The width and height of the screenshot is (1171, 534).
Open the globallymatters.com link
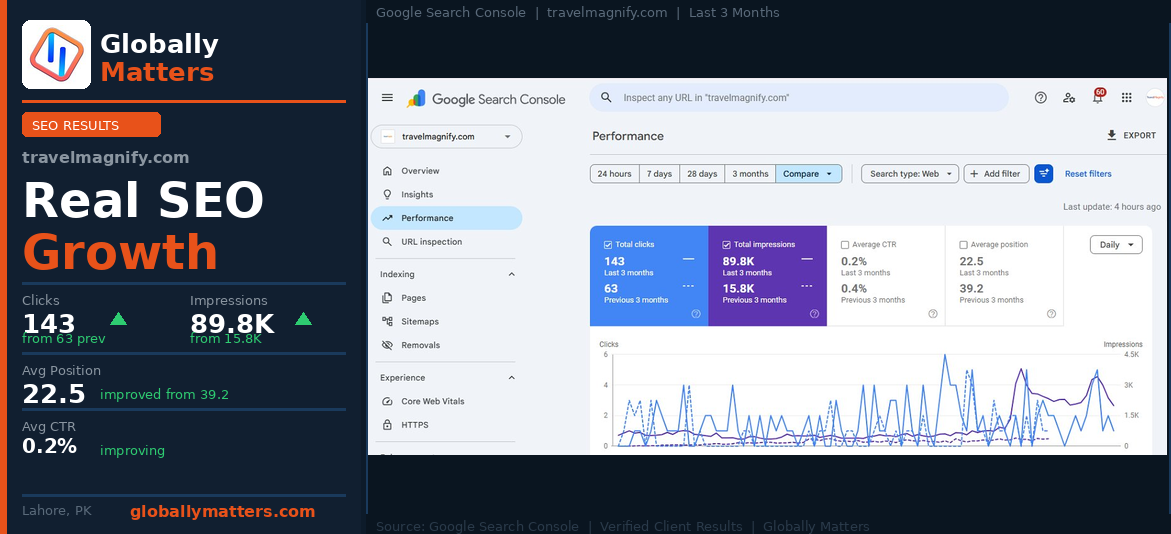click(x=223, y=512)
